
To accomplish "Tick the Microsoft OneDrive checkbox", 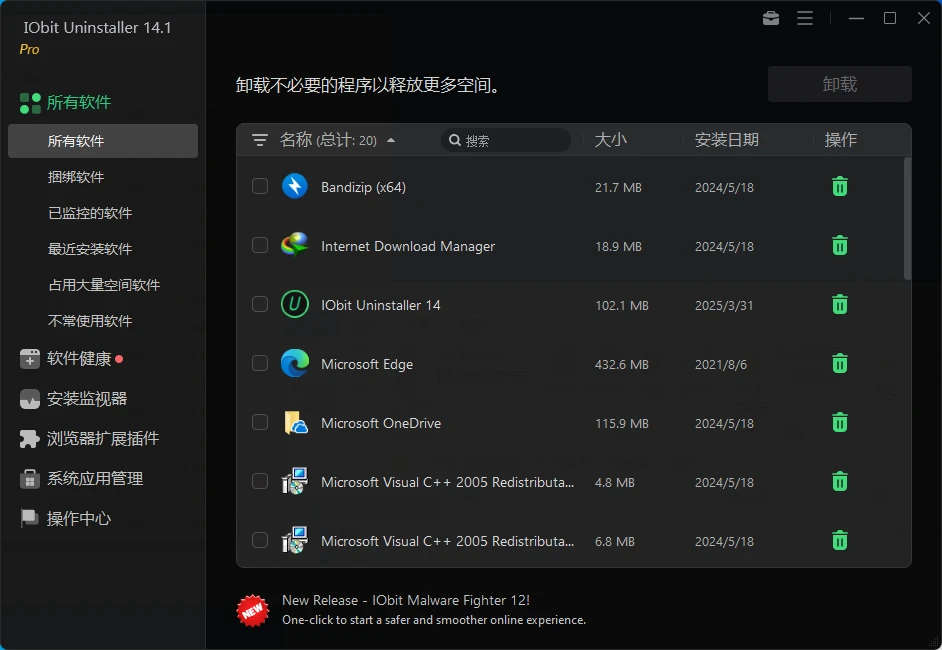I will coord(260,422).
